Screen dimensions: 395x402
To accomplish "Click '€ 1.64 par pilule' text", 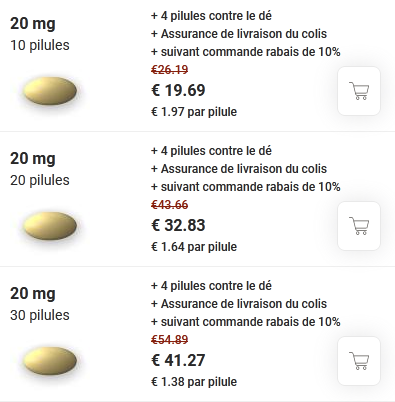I will coord(194,247).
